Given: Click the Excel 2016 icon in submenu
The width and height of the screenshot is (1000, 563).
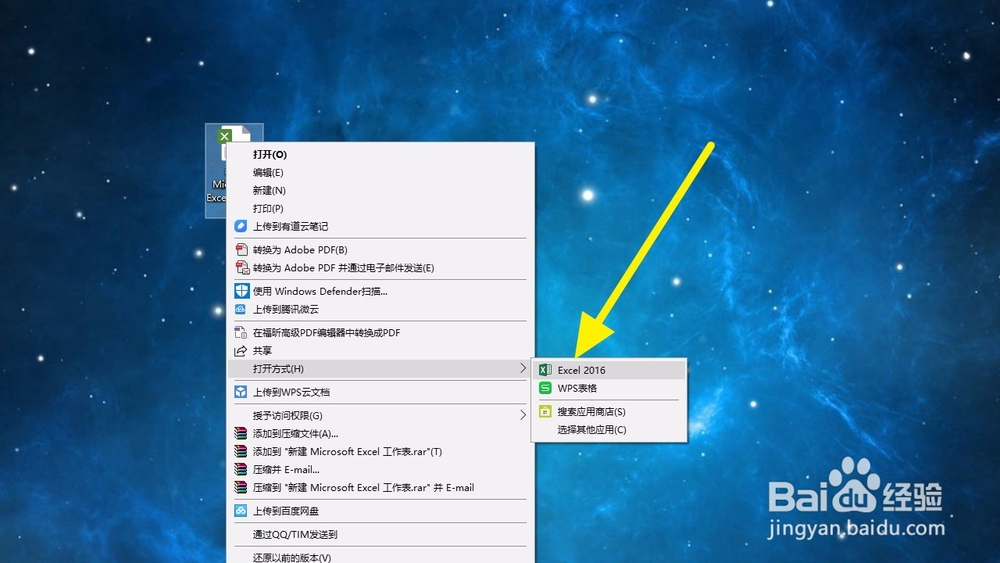Looking at the screenshot, I should [545, 370].
